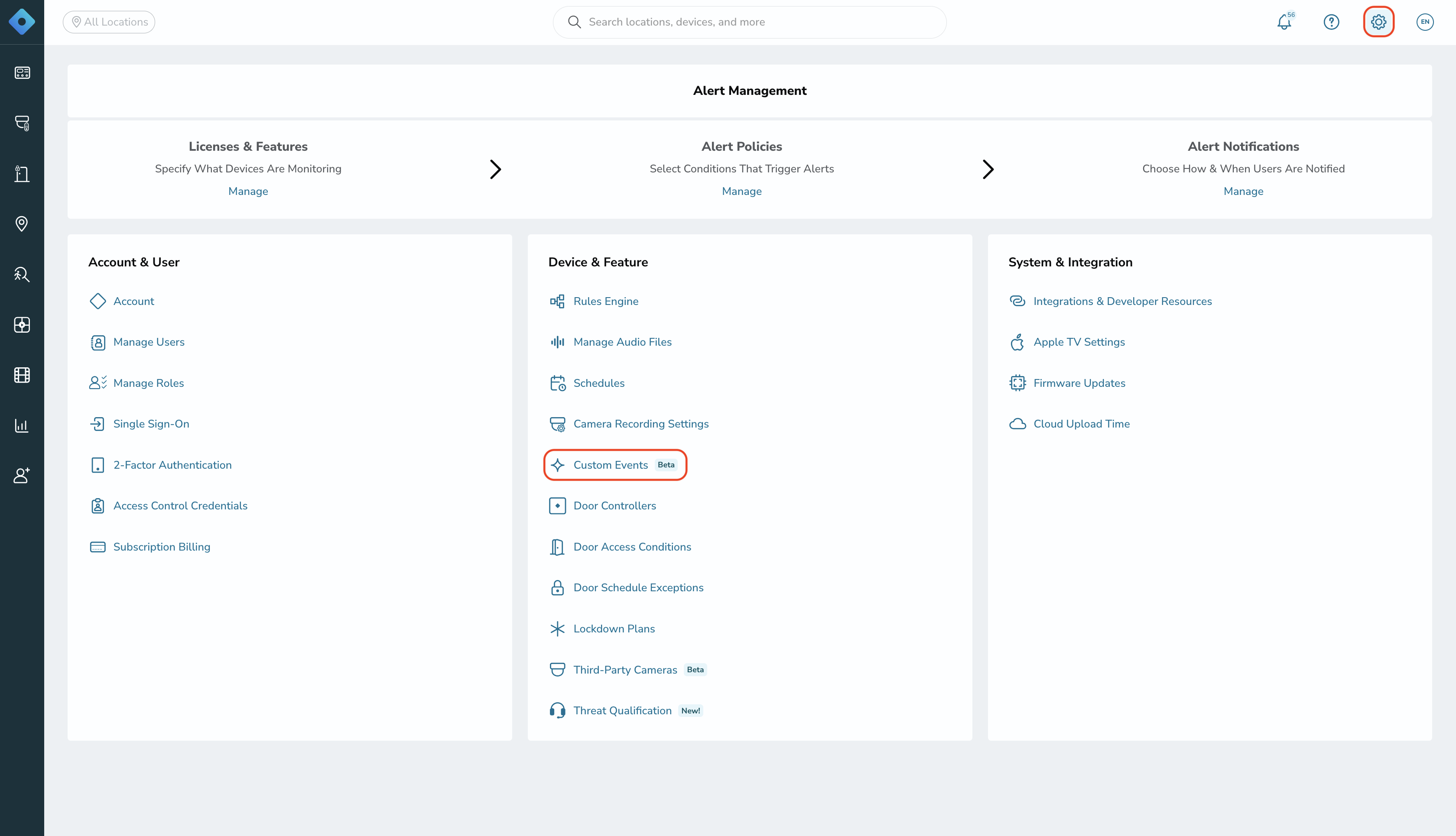Click the System & Integration section heading

click(1070, 262)
